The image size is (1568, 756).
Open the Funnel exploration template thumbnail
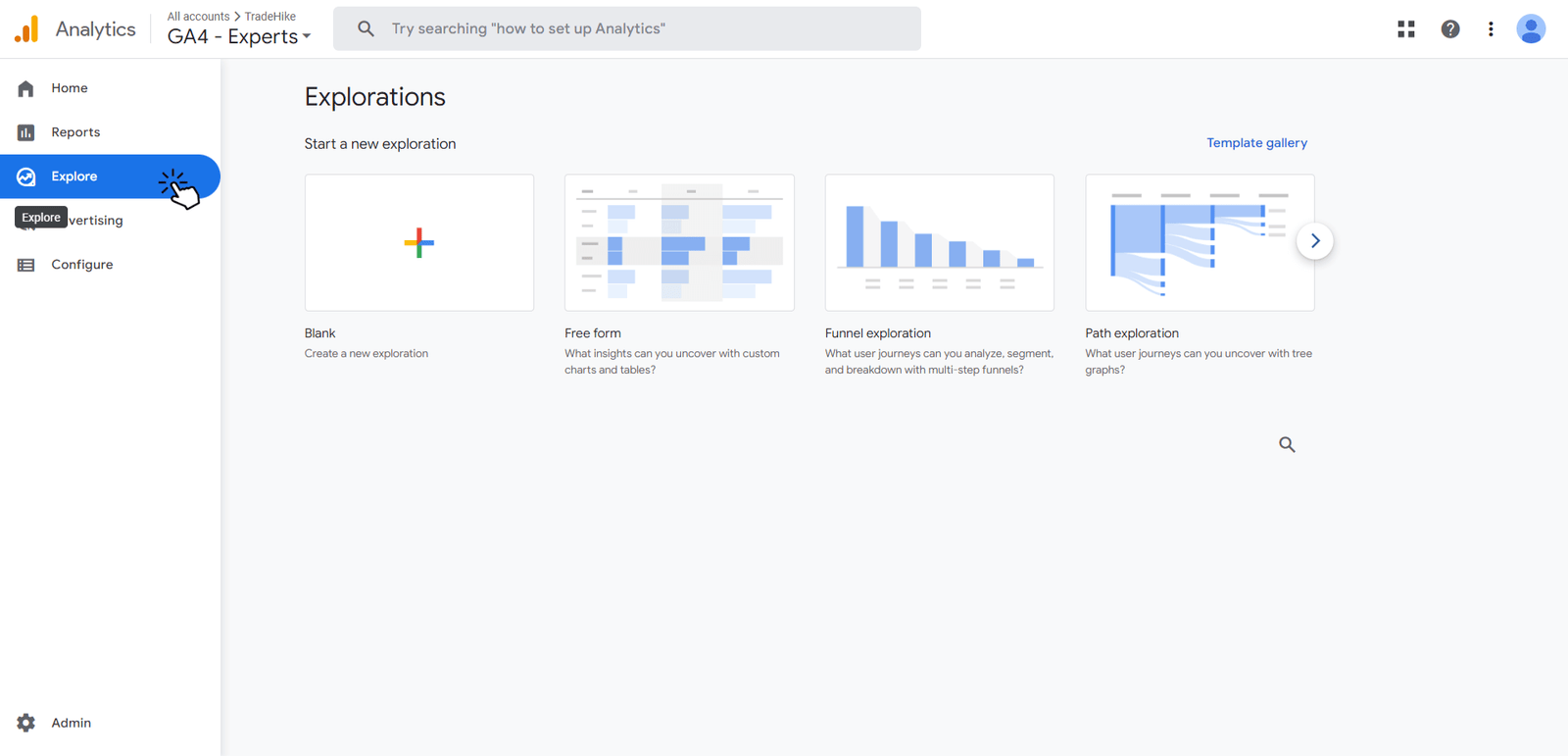938,242
